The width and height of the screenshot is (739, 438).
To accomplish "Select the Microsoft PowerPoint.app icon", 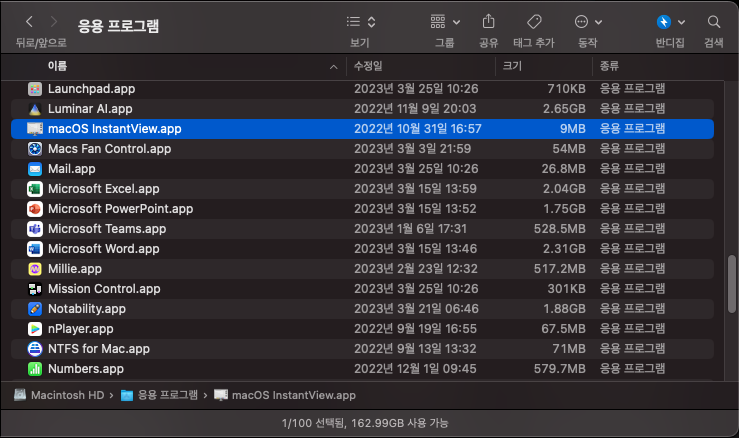I will point(35,209).
